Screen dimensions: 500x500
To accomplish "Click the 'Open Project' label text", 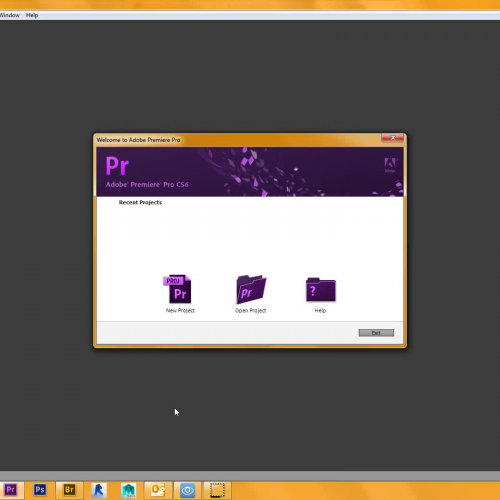I will tap(251, 311).
